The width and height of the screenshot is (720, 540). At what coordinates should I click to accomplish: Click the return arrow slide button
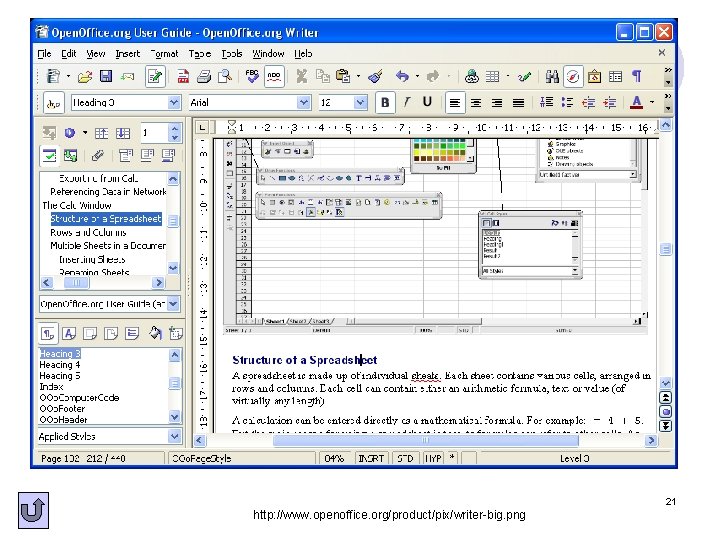(34, 510)
